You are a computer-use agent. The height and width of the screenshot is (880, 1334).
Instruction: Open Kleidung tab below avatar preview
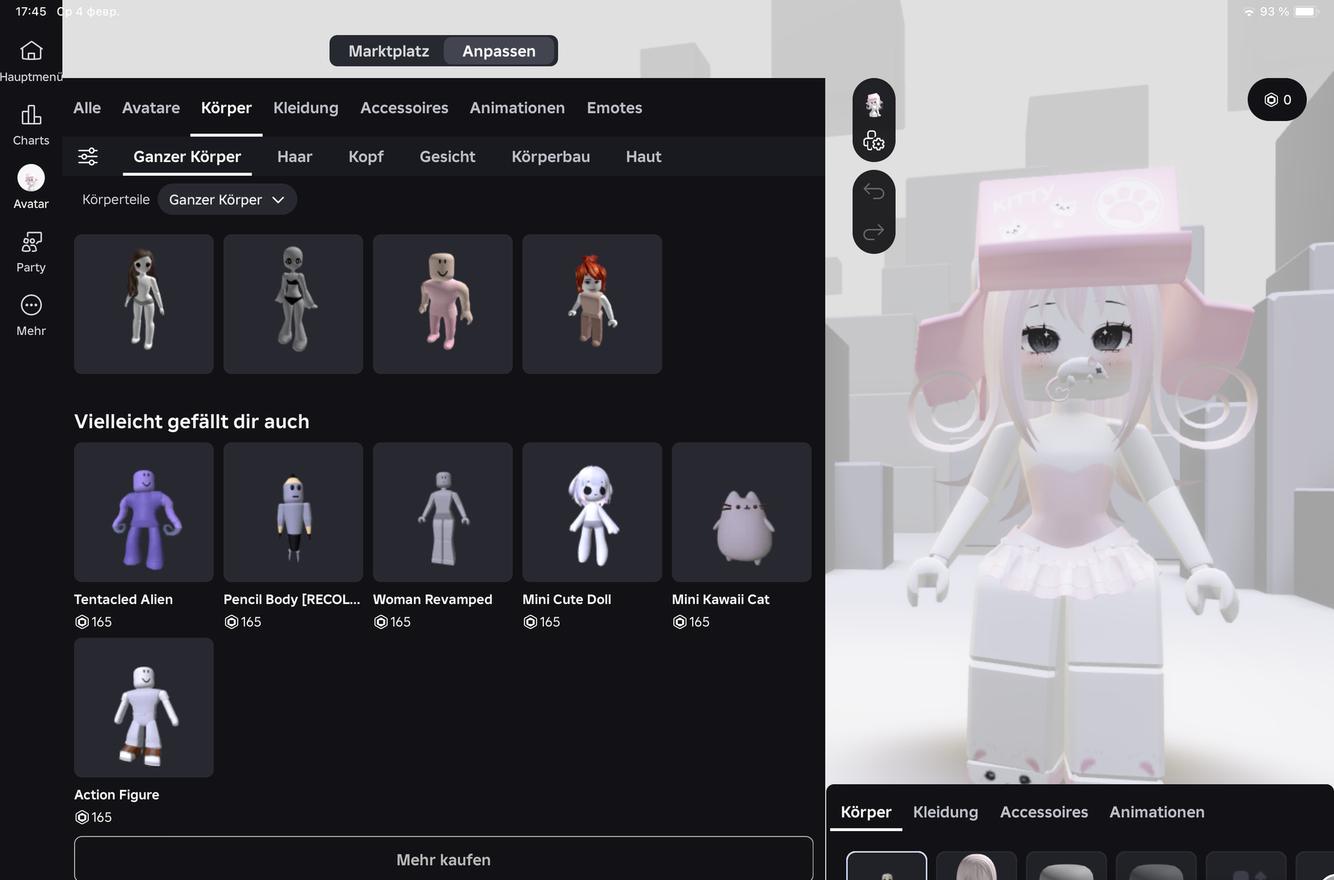(x=945, y=812)
